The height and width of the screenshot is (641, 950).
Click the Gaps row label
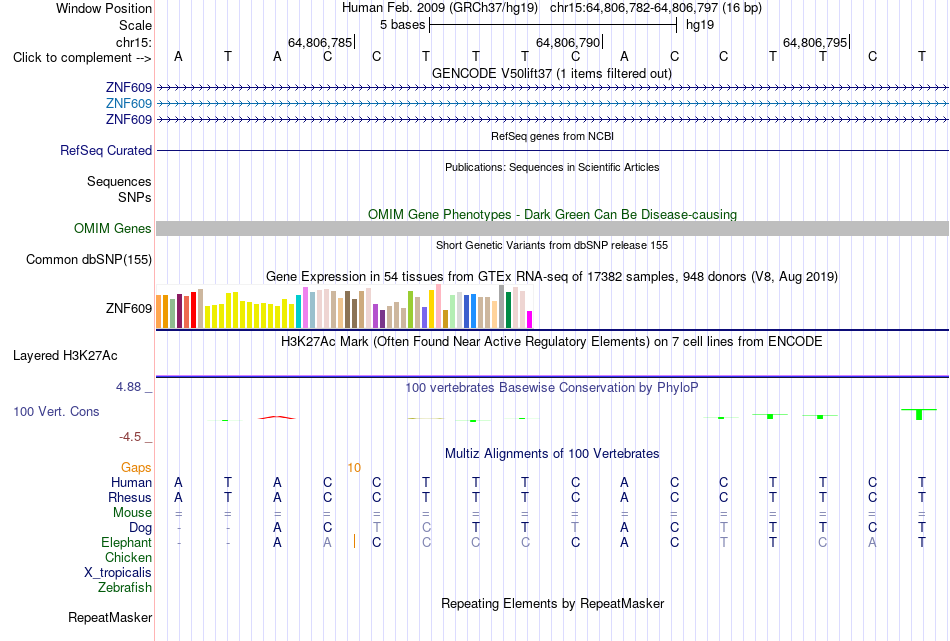pyautogui.click(x=136, y=468)
